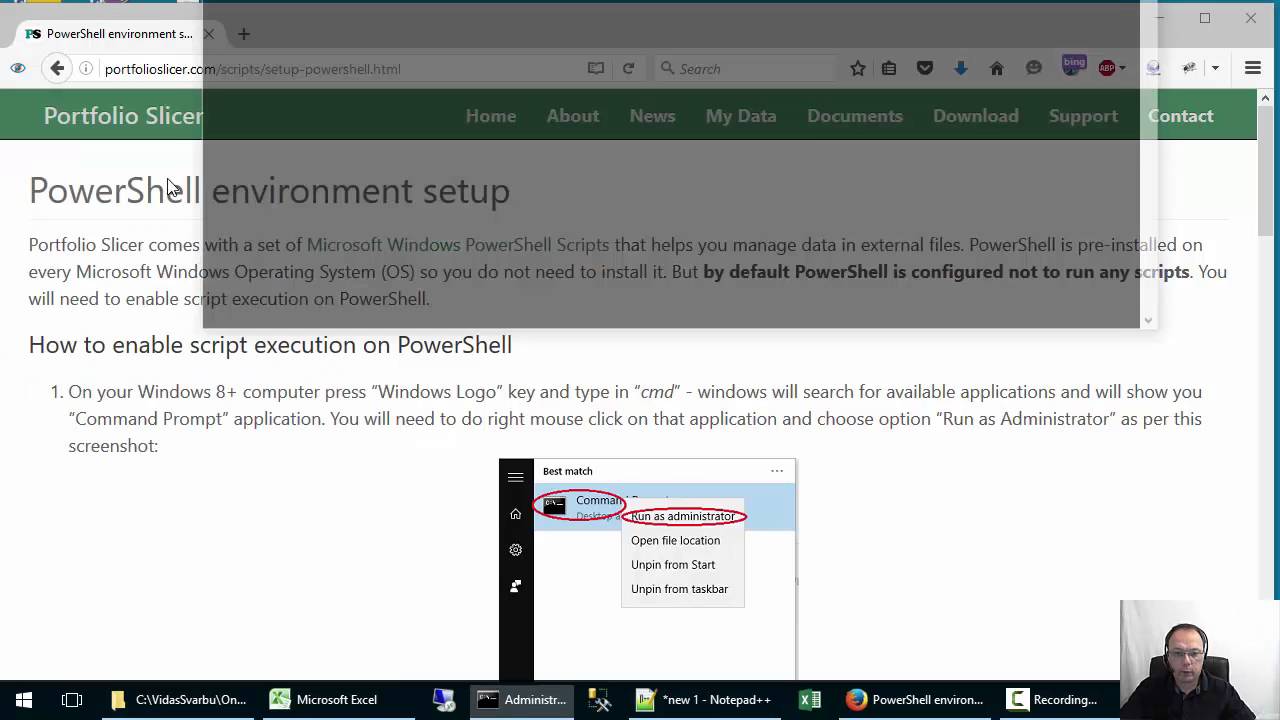Open the Windows Start button
1280x720 pixels.
click(x=24, y=700)
